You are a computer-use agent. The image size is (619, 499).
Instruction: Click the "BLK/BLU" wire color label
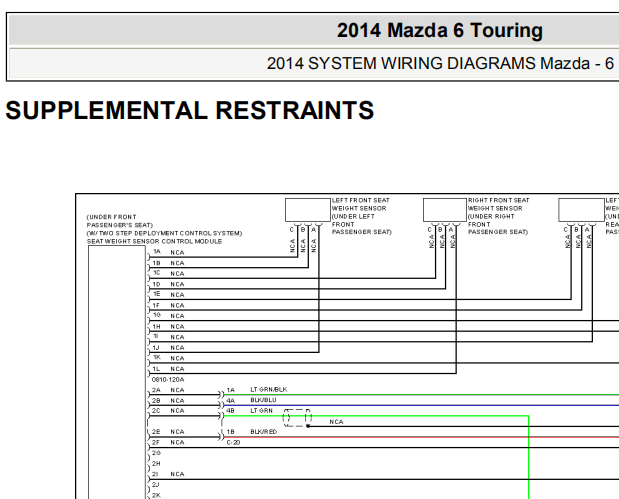(x=263, y=400)
